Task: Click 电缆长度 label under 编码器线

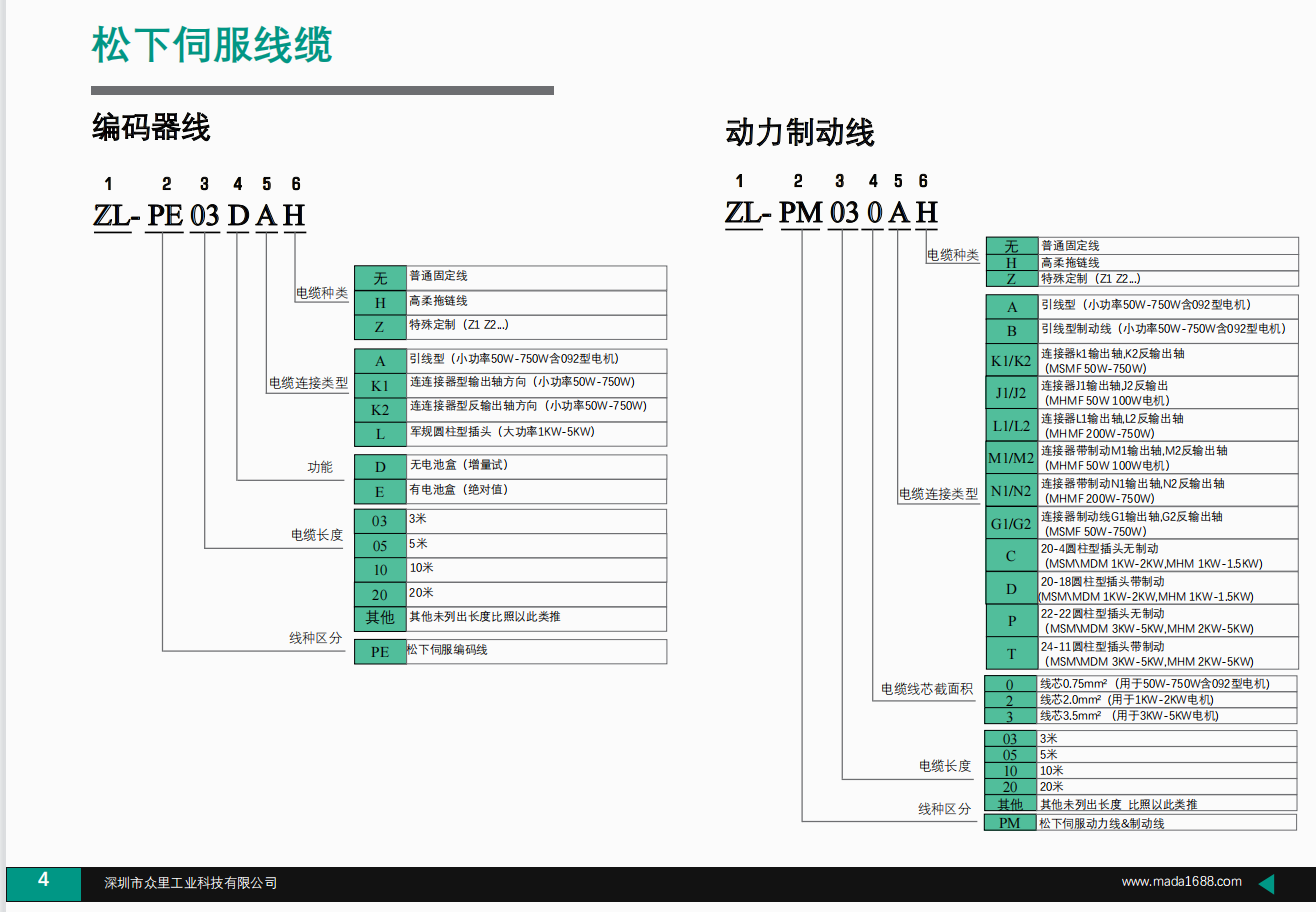Action: [x=317, y=535]
